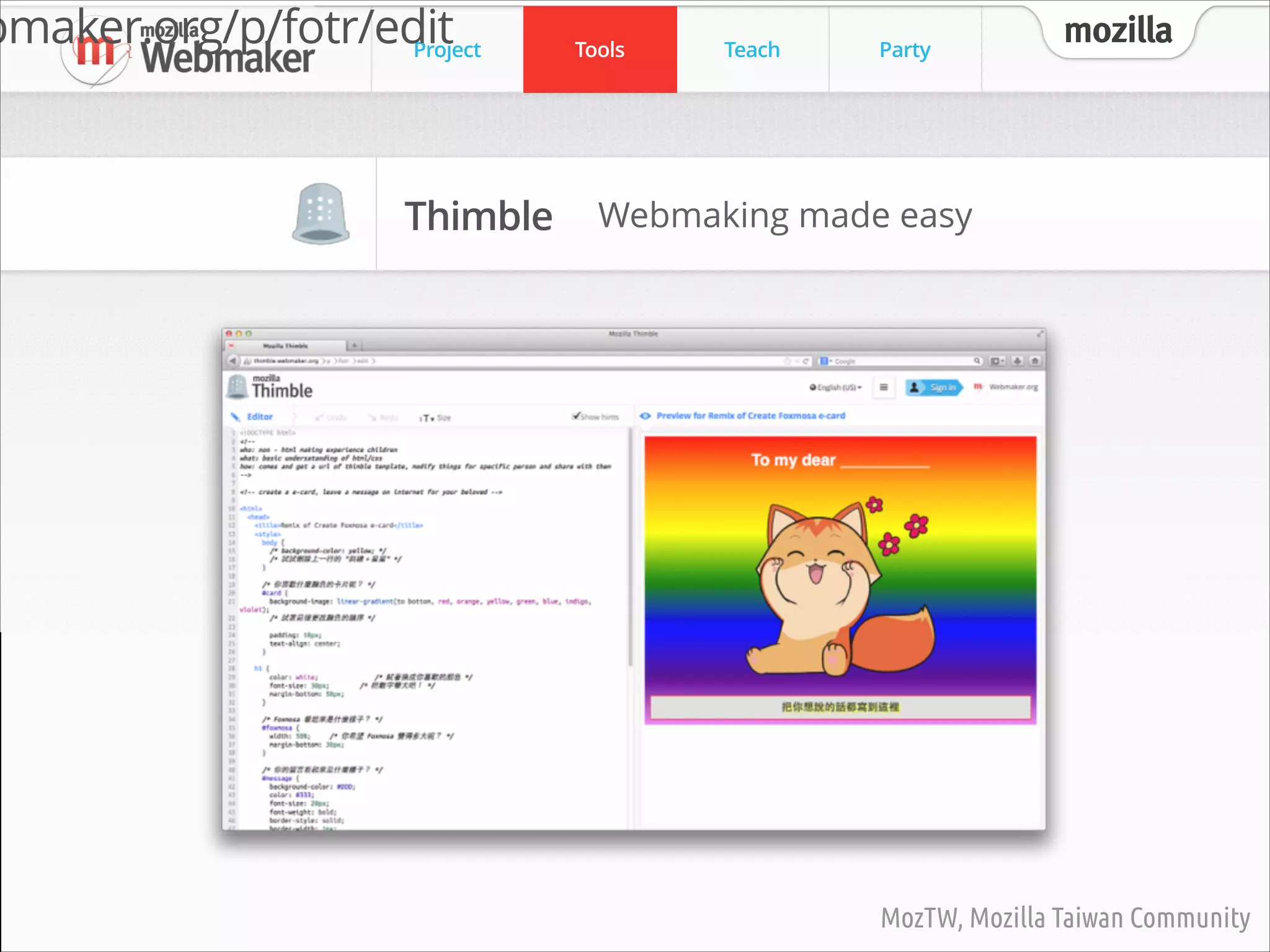Open the Webmaker.org link
The height and width of the screenshot is (952, 1270).
pyautogui.click(x=1012, y=387)
